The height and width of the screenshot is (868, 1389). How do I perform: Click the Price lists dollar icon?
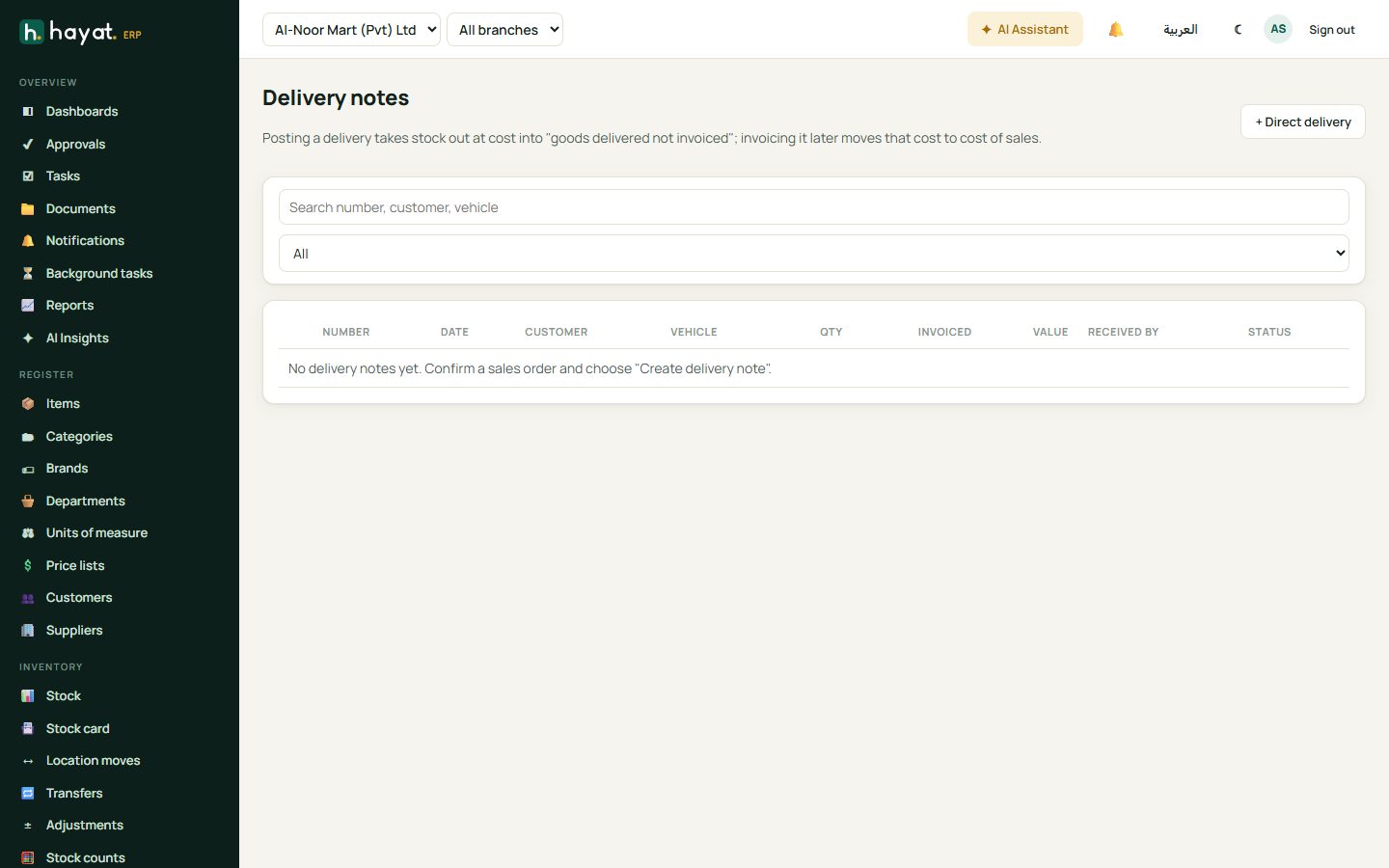click(x=28, y=566)
